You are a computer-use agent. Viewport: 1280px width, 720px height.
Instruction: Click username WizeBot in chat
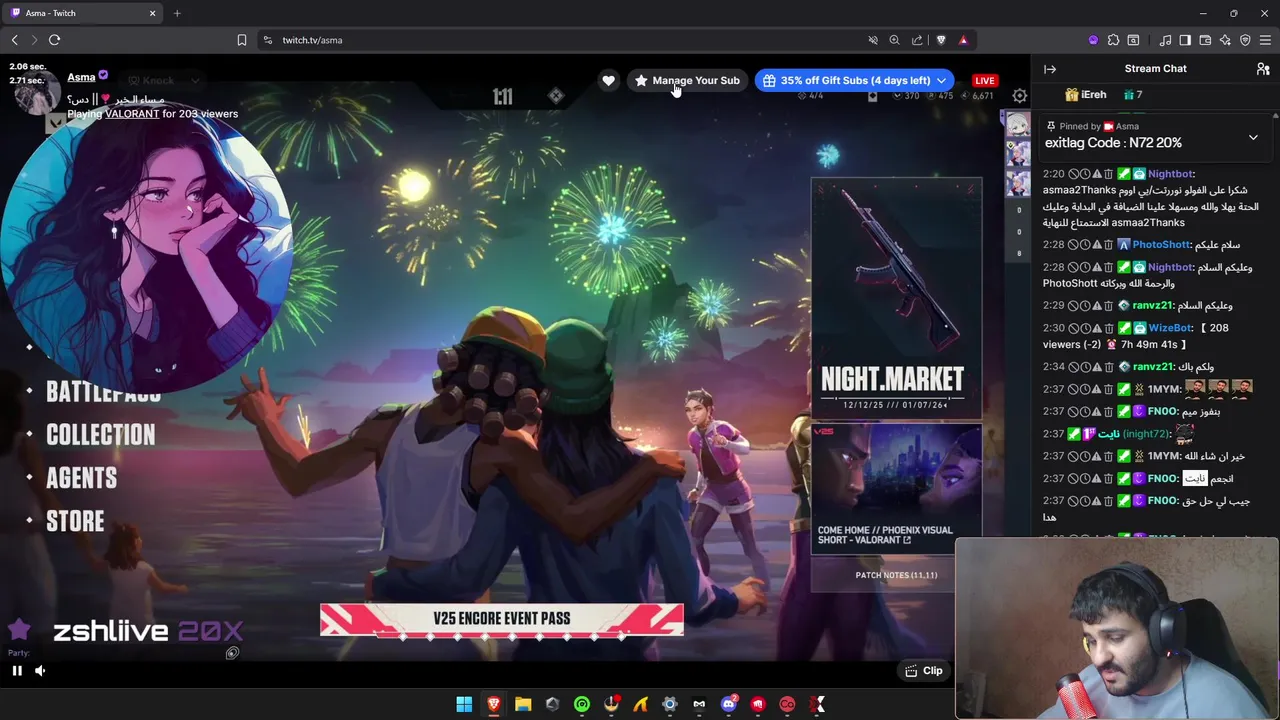click(x=1170, y=328)
